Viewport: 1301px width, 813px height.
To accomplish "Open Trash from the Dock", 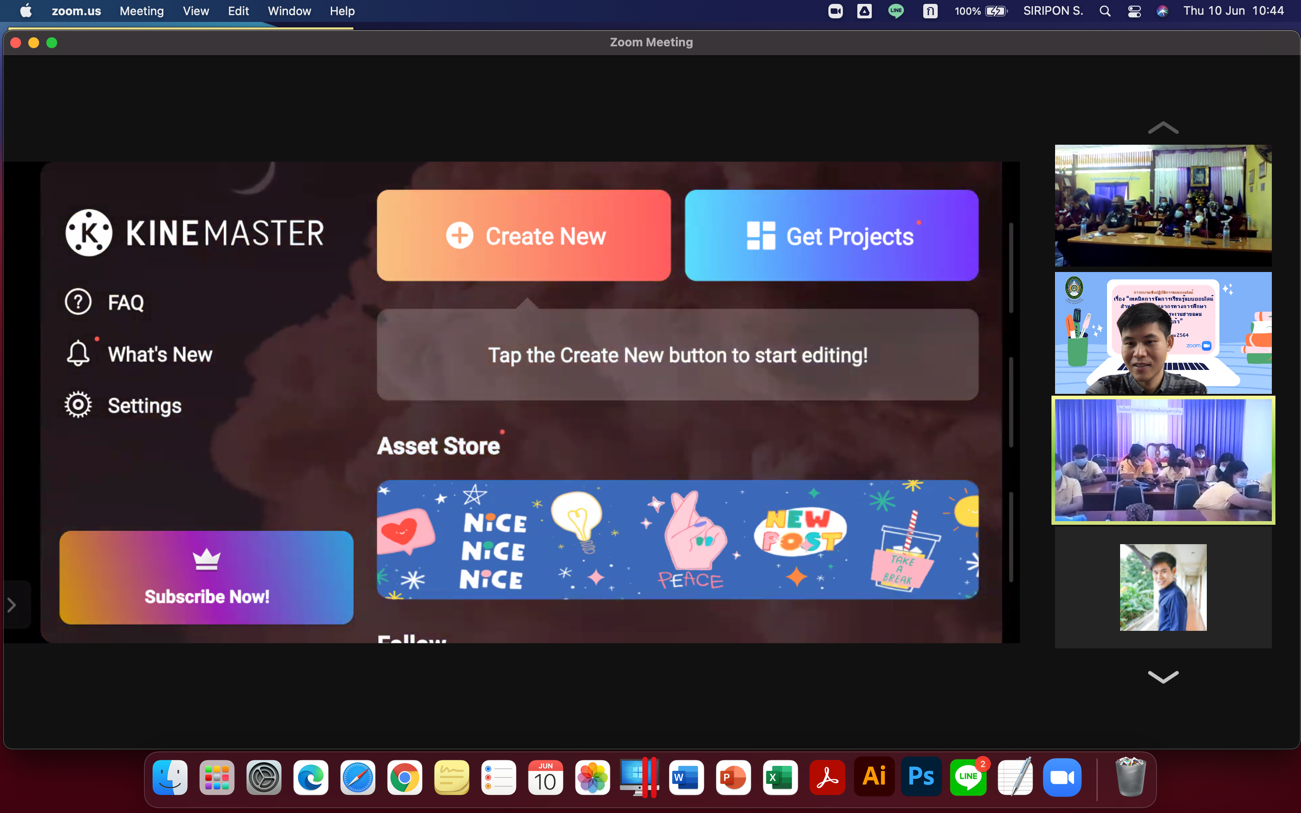I will coord(1130,778).
